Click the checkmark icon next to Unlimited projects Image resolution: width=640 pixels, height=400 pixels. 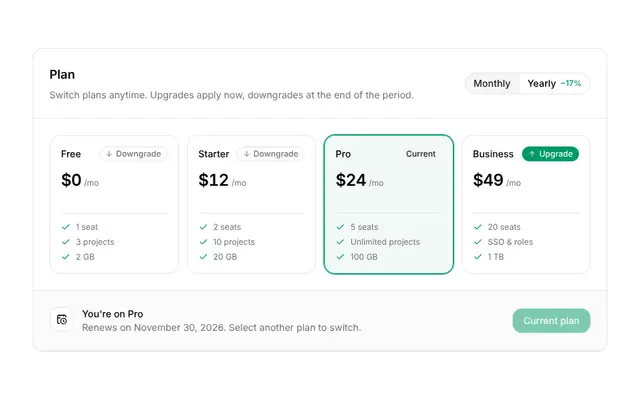[340, 242]
